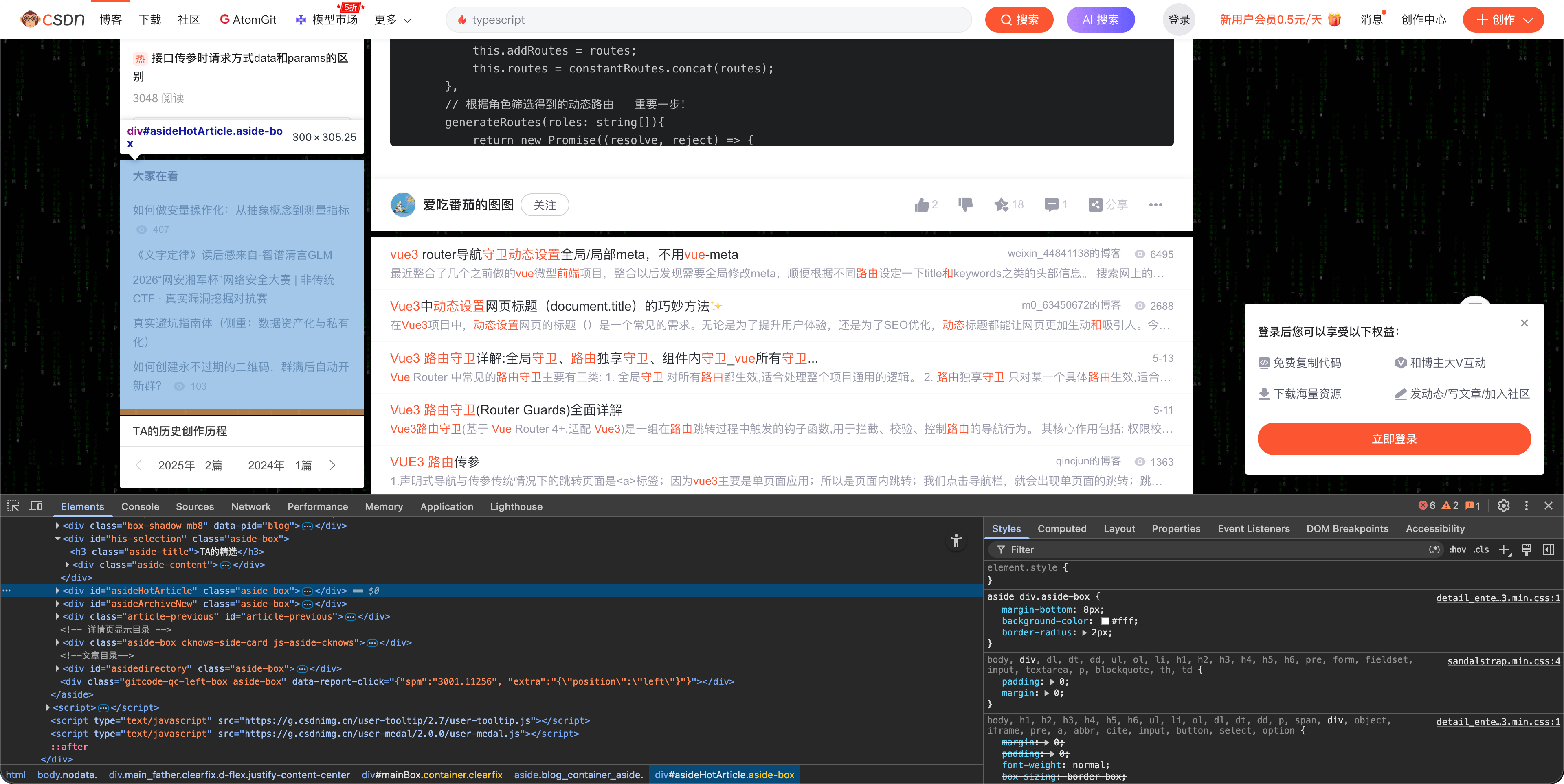The width and height of the screenshot is (1564, 784).
Task: Open the 博客 navigation item
Action: [x=110, y=20]
